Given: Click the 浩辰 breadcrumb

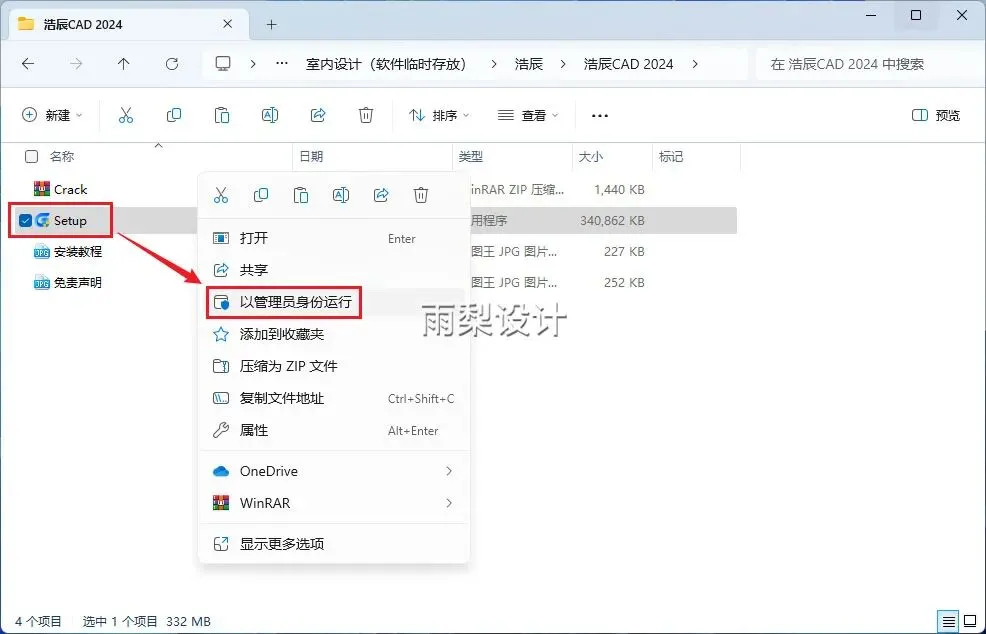Looking at the screenshot, I should [x=528, y=64].
